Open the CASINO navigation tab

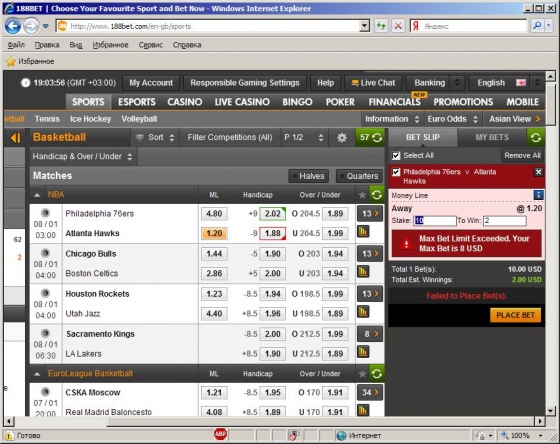185,102
